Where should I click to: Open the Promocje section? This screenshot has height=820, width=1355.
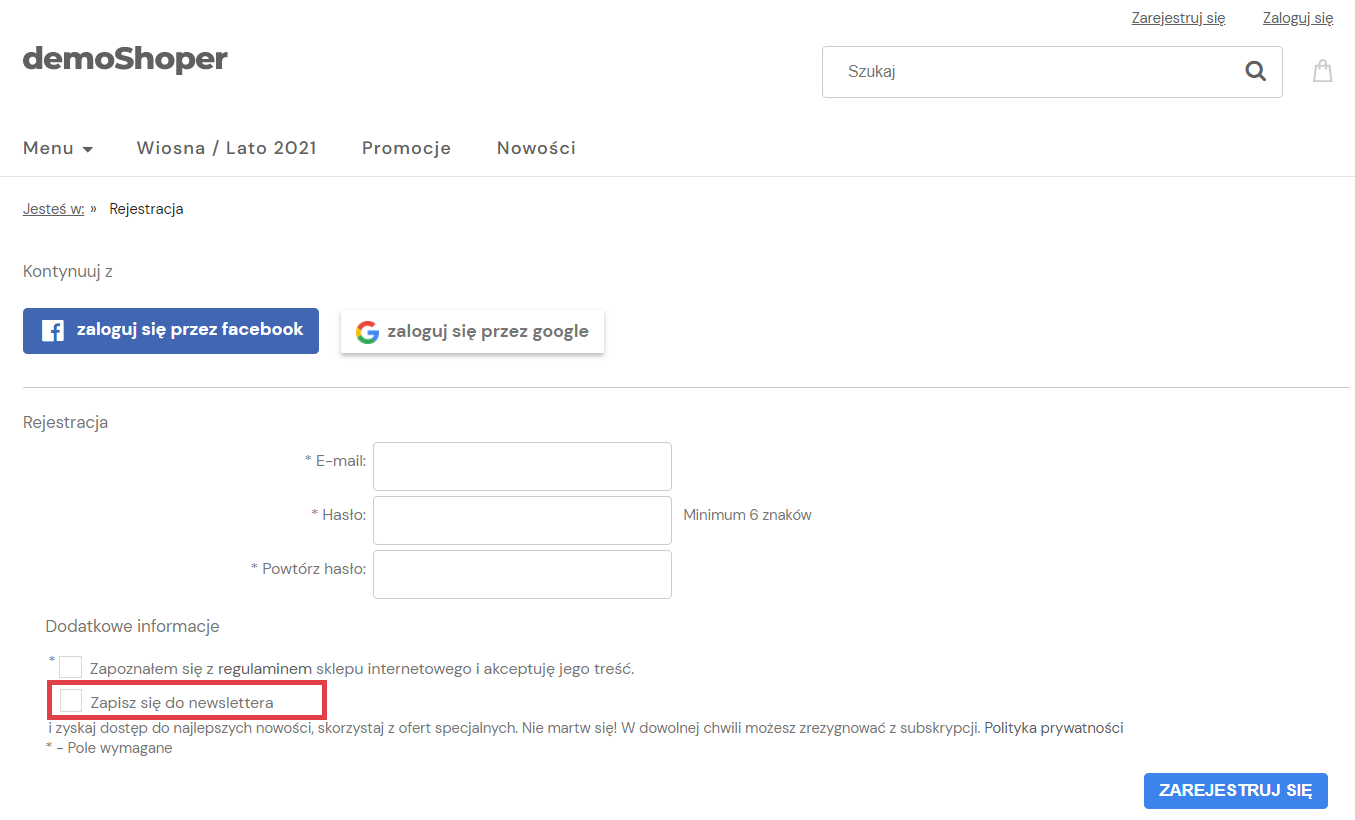[406, 147]
